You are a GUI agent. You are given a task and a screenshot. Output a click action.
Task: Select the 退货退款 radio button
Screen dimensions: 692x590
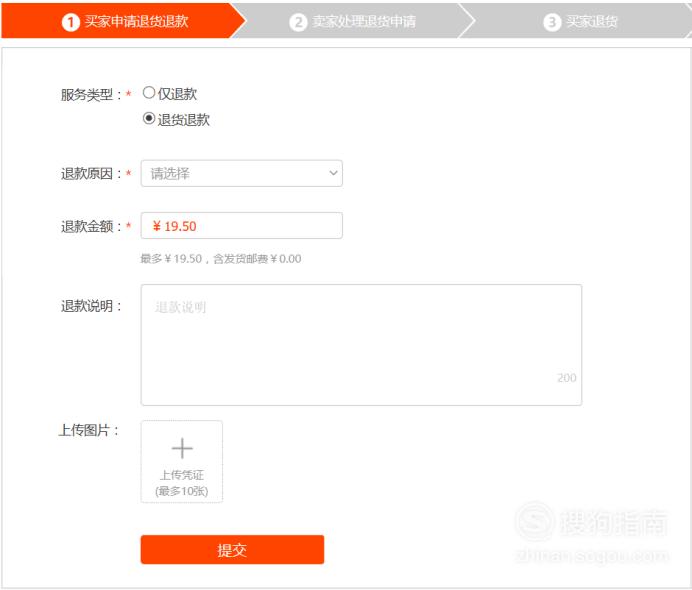(149, 118)
